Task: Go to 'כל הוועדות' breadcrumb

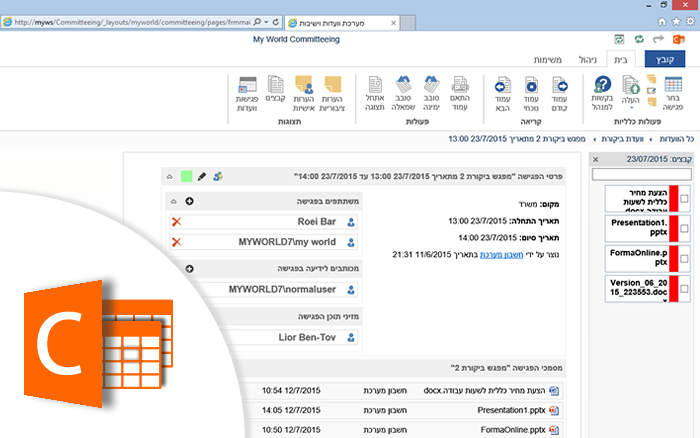Action: click(x=677, y=139)
